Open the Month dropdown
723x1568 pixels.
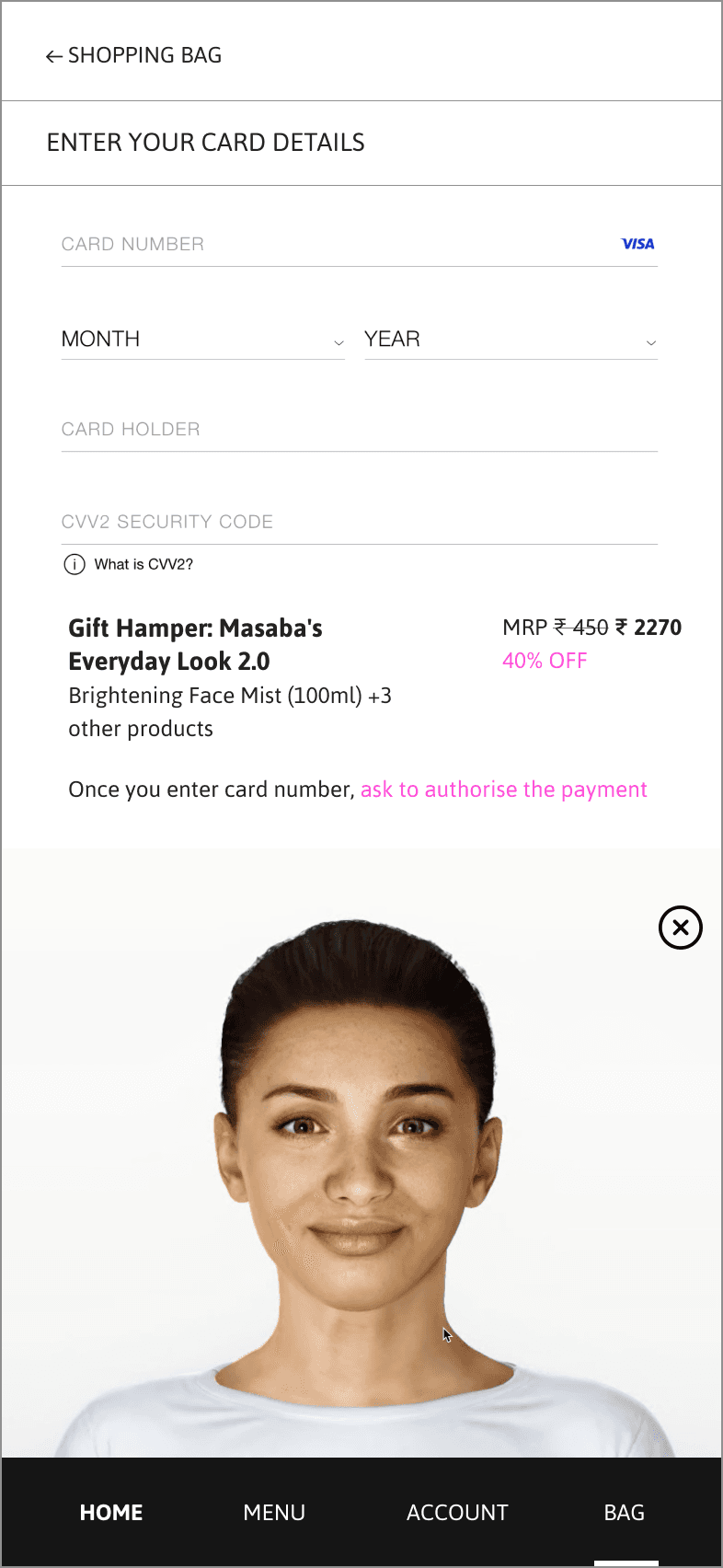(x=203, y=340)
